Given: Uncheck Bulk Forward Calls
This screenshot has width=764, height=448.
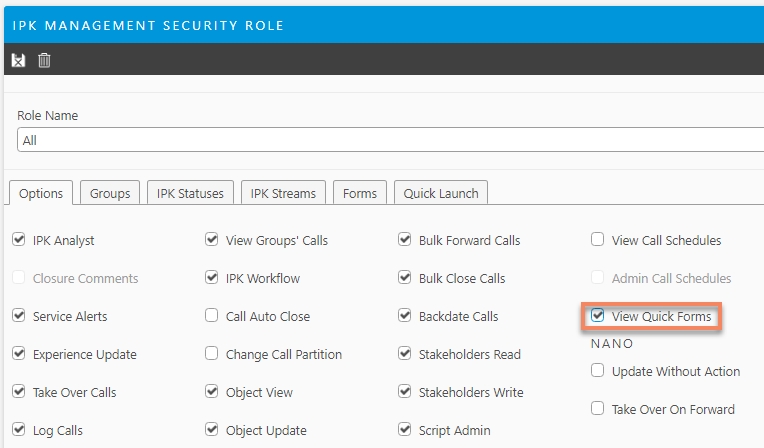Looking at the screenshot, I should [405, 240].
